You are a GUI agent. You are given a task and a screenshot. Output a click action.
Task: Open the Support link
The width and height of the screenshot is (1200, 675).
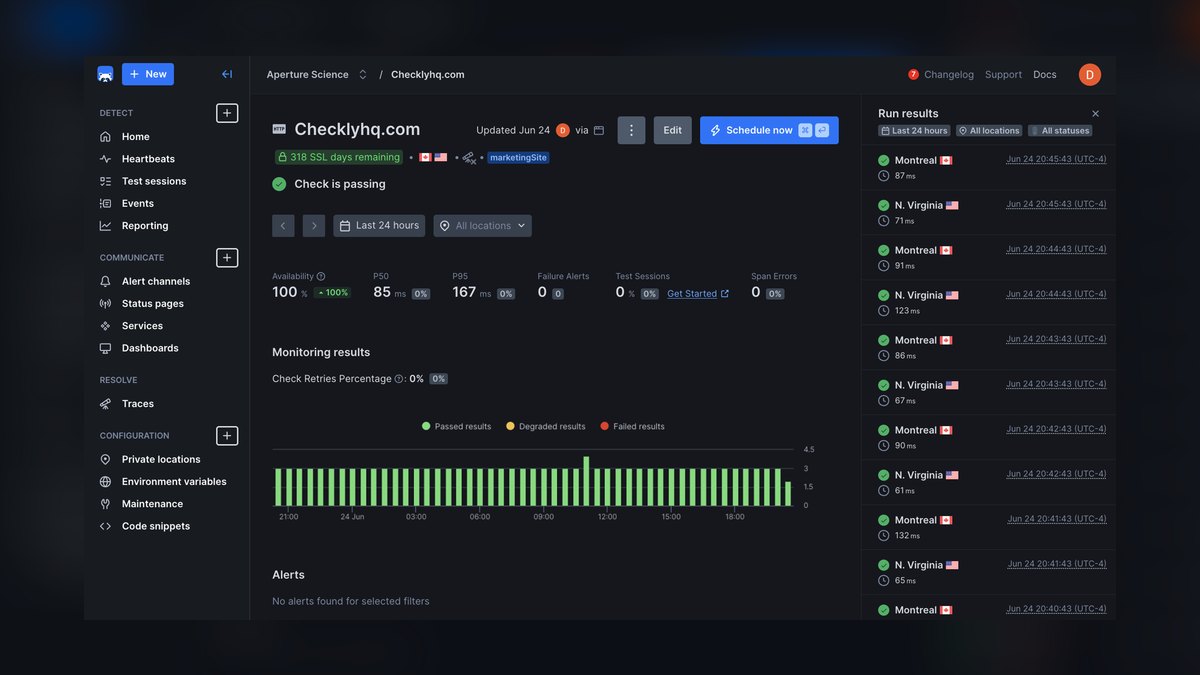[x=1003, y=75]
